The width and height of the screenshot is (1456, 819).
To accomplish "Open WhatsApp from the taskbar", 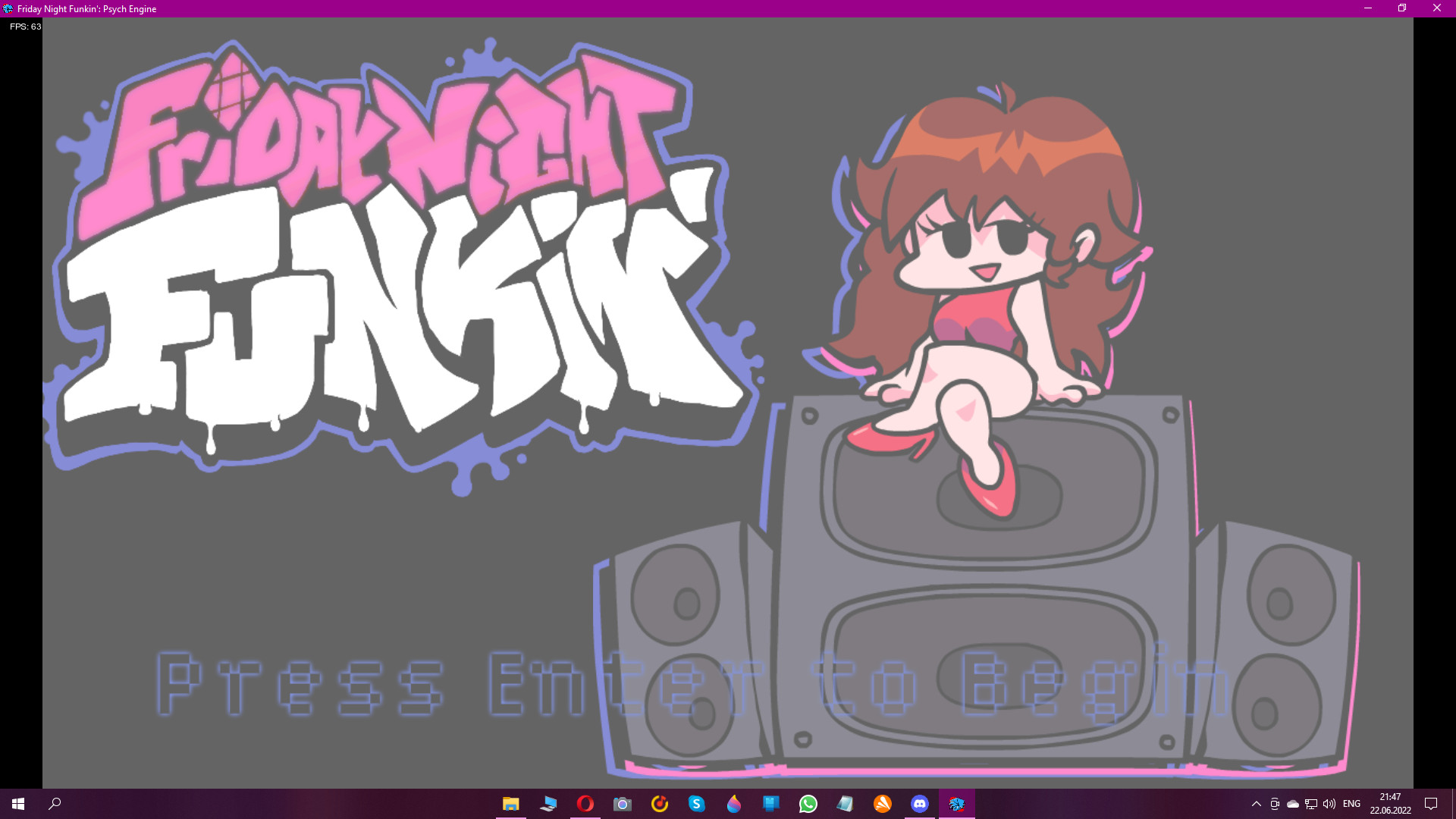I will 808,804.
